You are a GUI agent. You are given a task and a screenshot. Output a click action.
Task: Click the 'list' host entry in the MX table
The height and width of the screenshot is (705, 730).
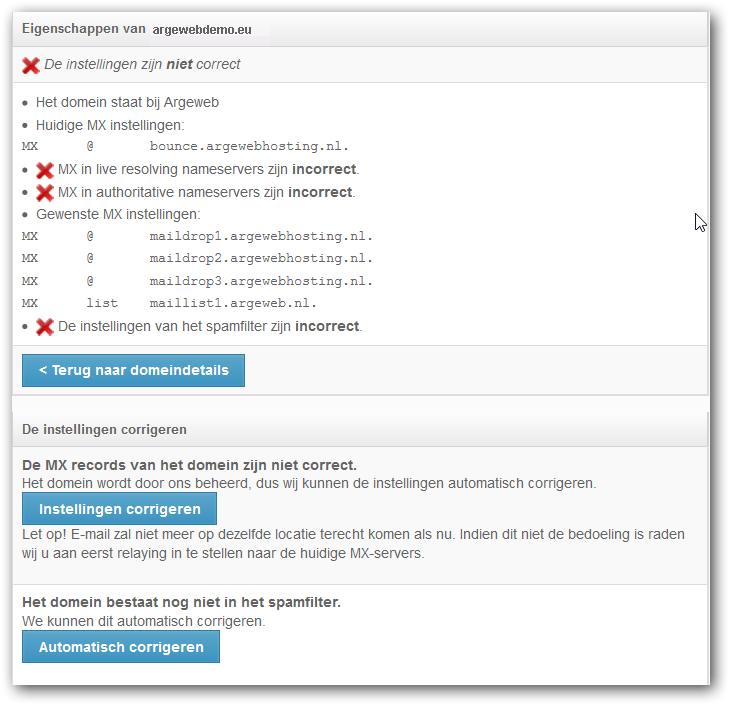pyautogui.click(x=102, y=303)
